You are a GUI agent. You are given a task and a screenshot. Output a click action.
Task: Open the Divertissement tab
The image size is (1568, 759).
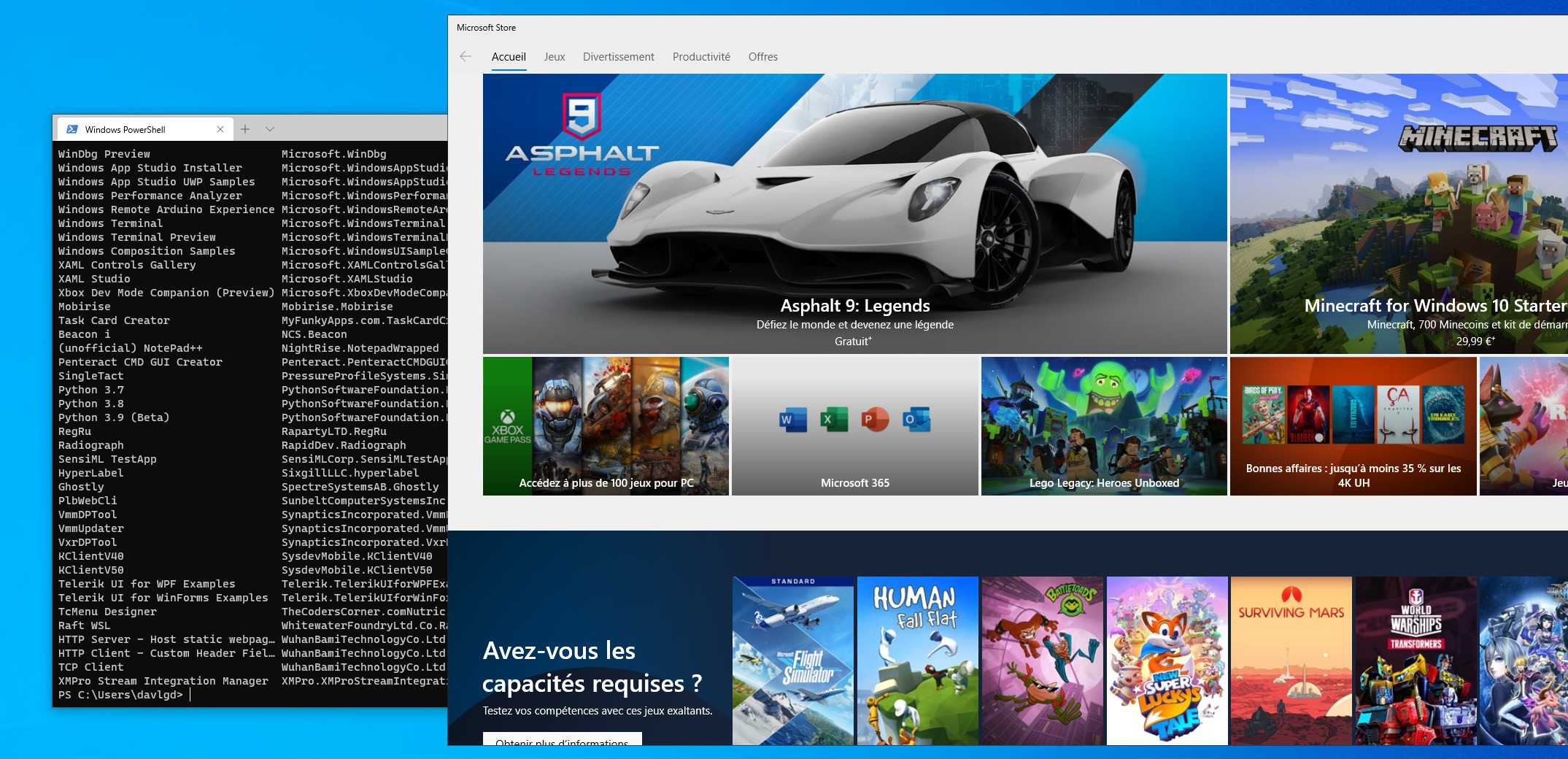tap(619, 56)
